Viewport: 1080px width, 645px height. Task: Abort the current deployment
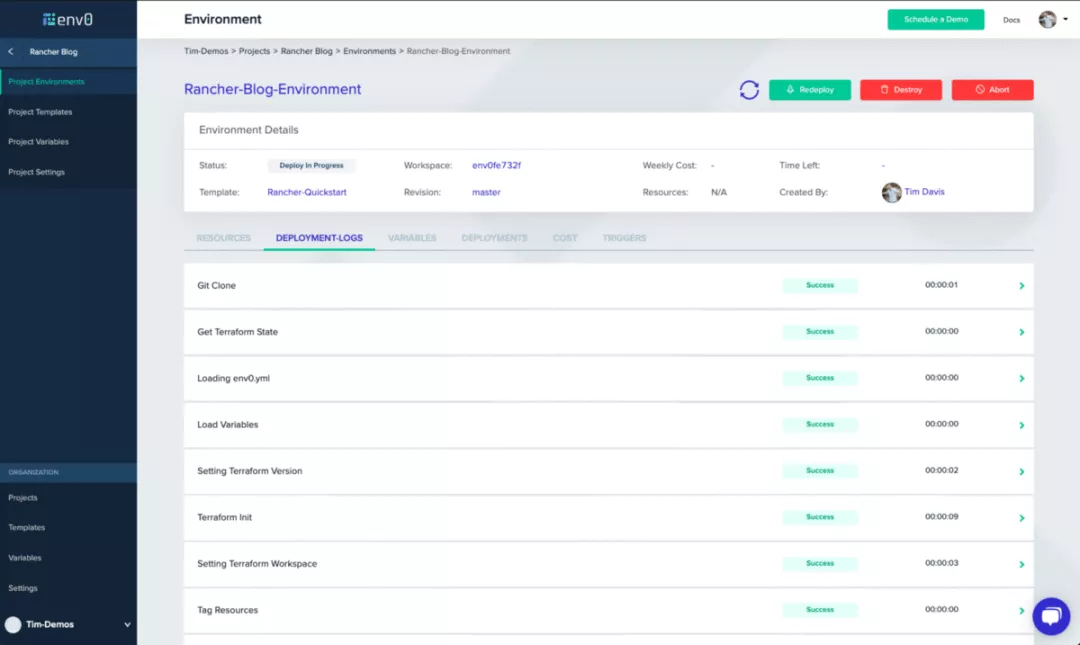993,90
